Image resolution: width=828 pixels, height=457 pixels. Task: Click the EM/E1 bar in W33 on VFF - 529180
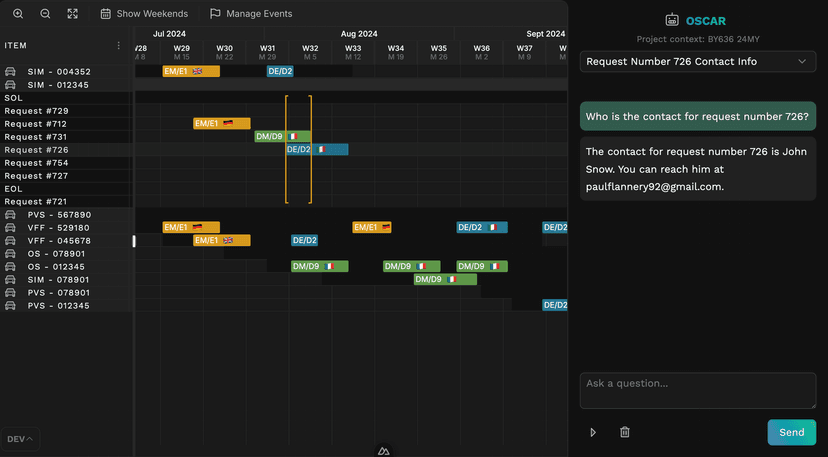tap(372, 227)
